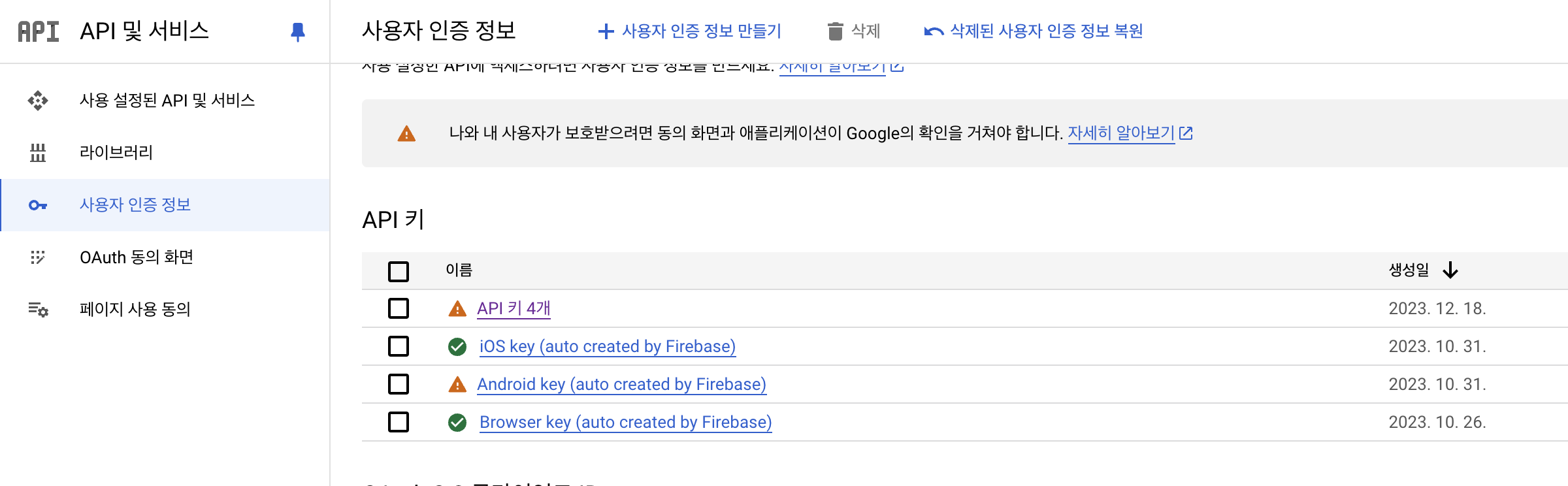
Task: Click the sort arrow next to 생성일
Action: coord(1450,270)
